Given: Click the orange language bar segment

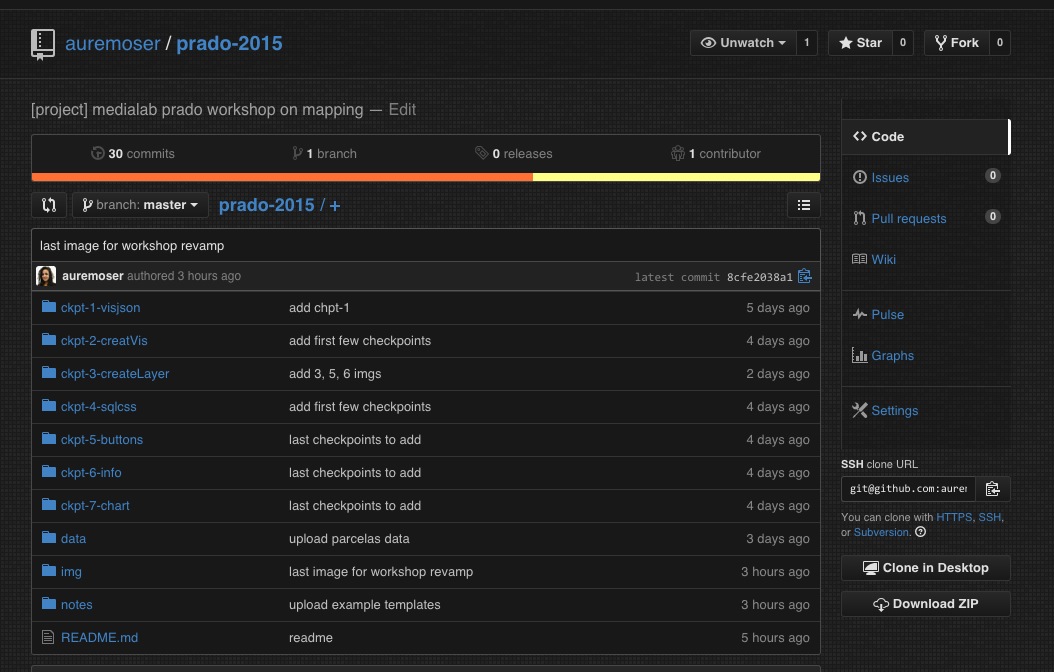Looking at the screenshot, I should click(x=282, y=177).
